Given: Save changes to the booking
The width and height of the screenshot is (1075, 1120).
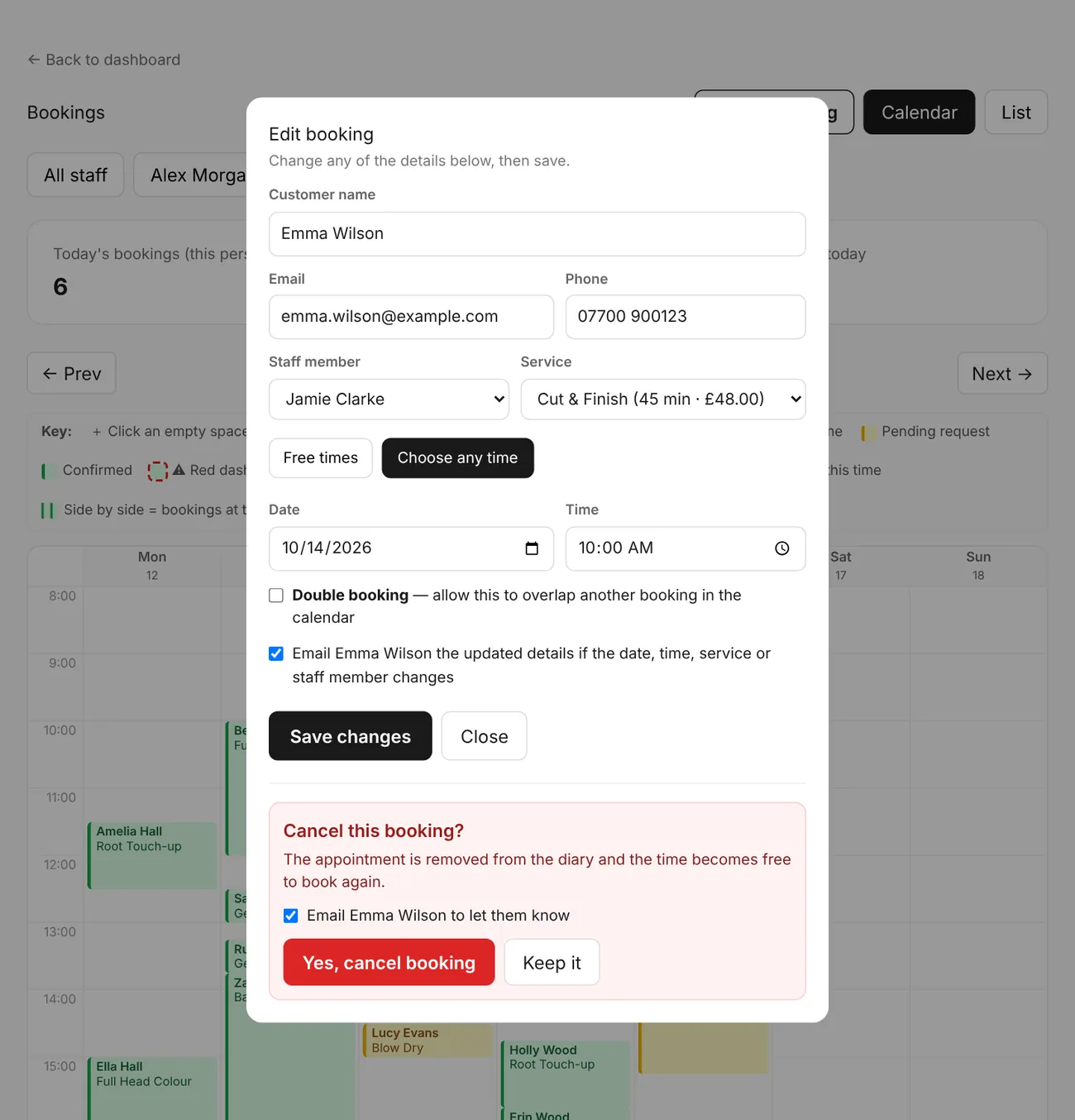Looking at the screenshot, I should point(351,736).
